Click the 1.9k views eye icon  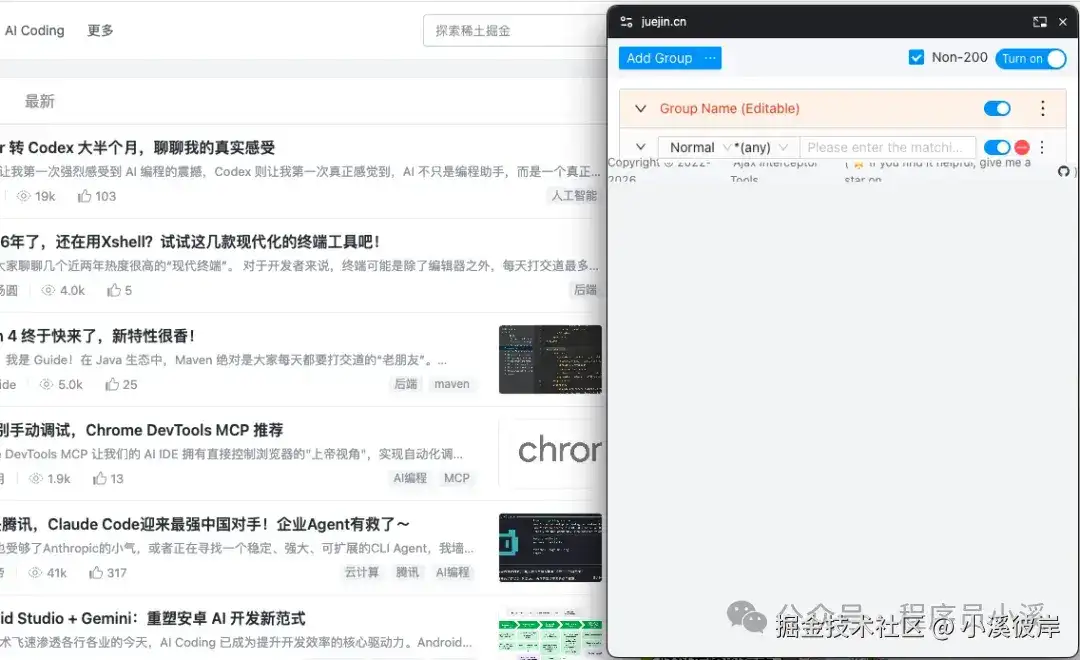[x=36, y=479]
